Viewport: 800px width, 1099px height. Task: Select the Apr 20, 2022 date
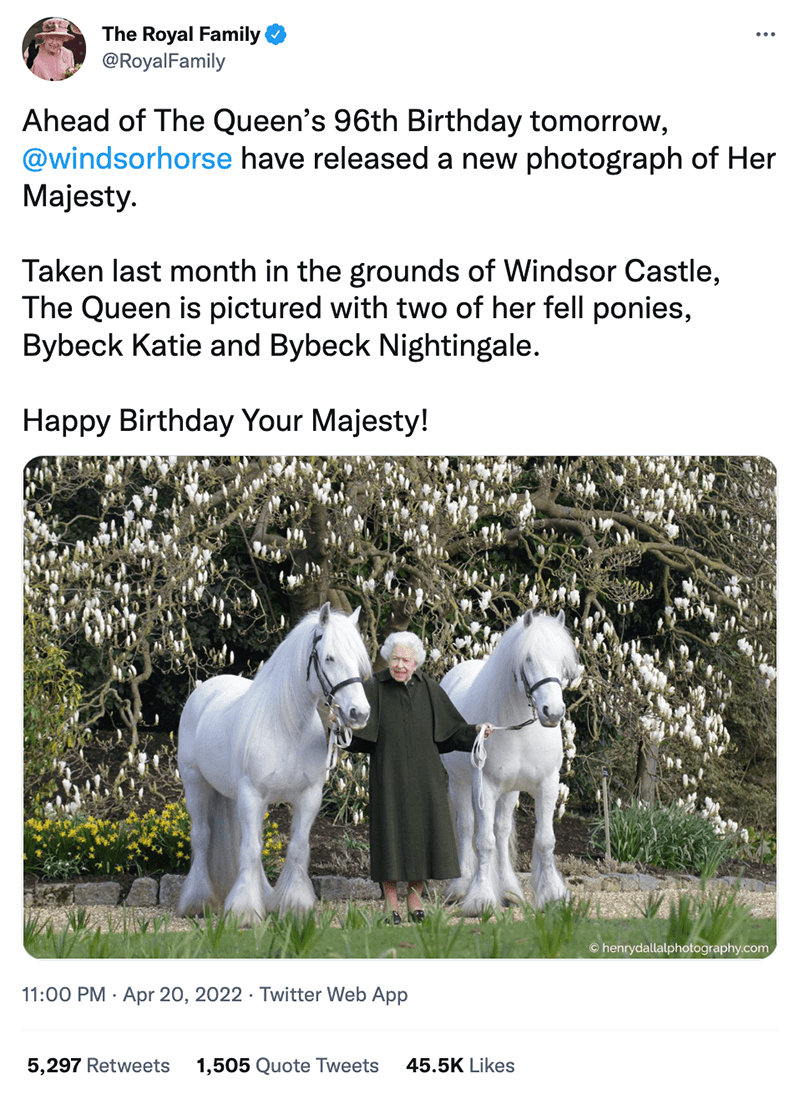coord(182,995)
